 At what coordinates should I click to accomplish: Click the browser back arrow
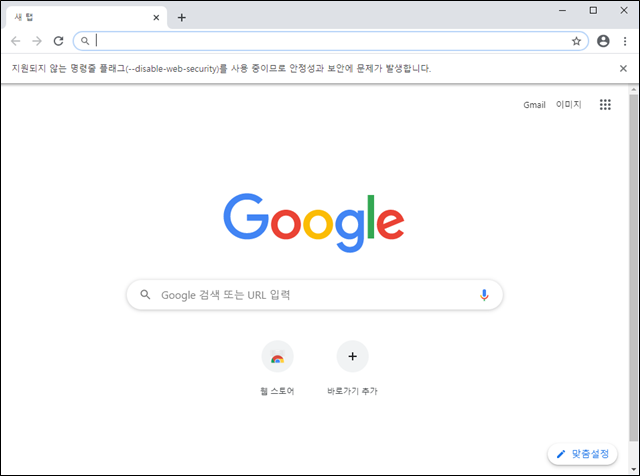16,41
